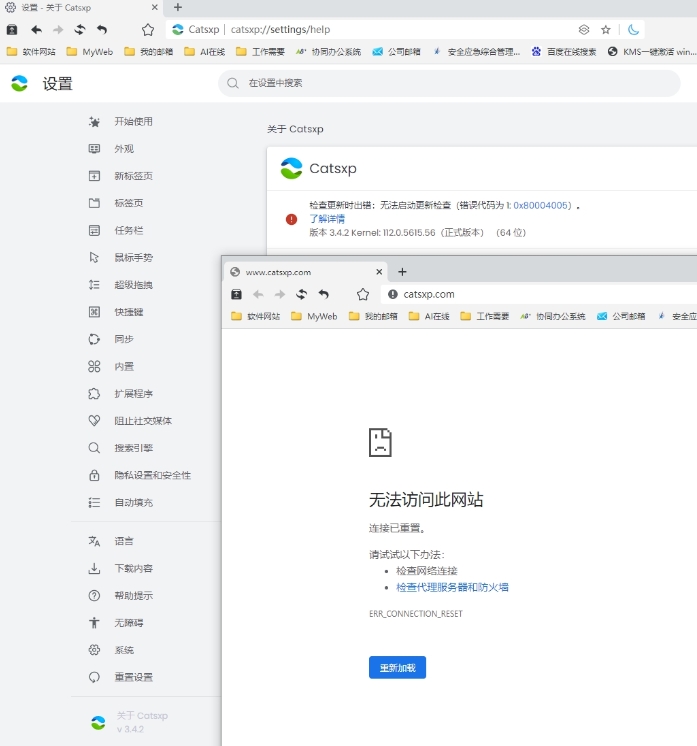Open new tab in catsxp.com window
The height and width of the screenshot is (746, 697).
tap(402, 272)
